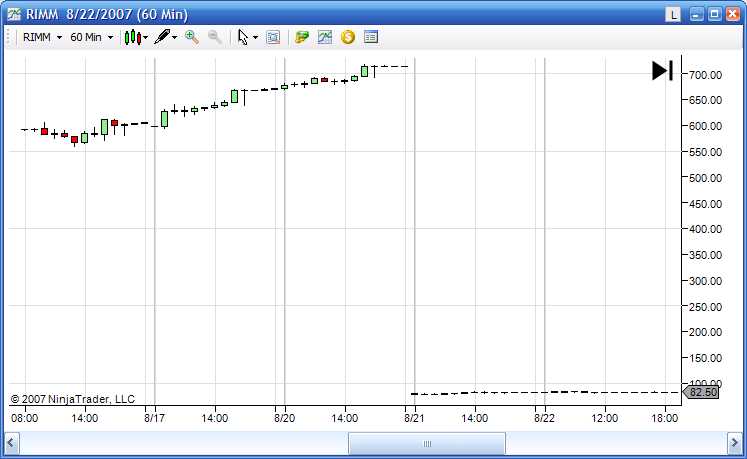This screenshot has height=459, width=747.
Task: Click the NinjaTrader app icon in title bar
Action: pos(14,14)
